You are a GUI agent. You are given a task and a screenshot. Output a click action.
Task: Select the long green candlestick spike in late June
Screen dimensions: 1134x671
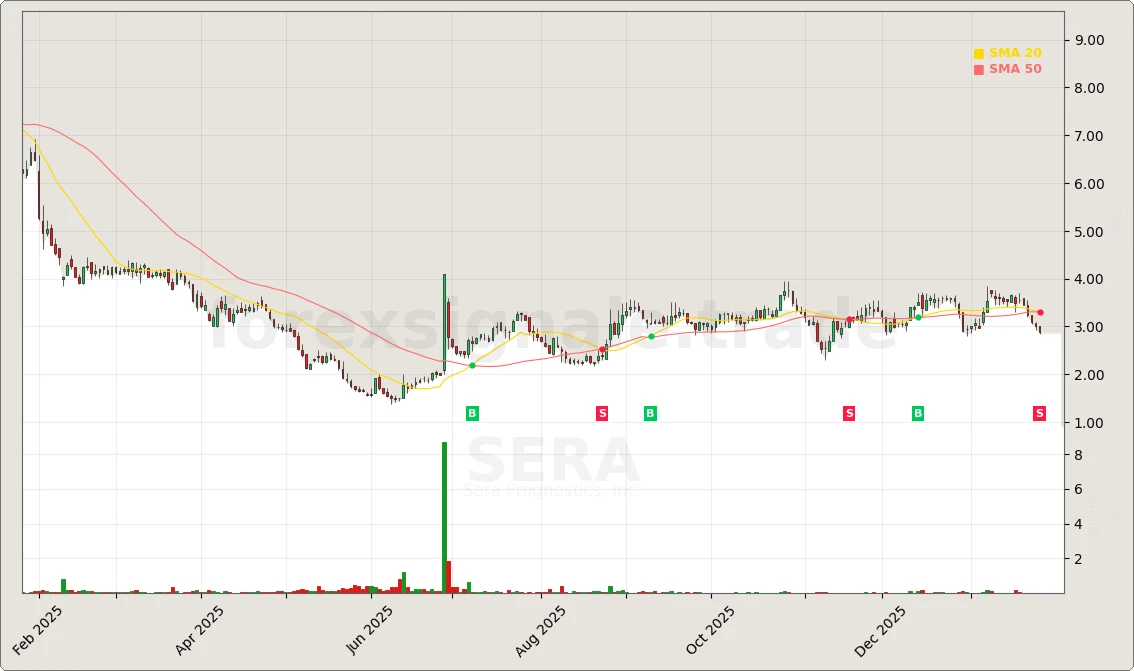pyautogui.click(x=443, y=320)
